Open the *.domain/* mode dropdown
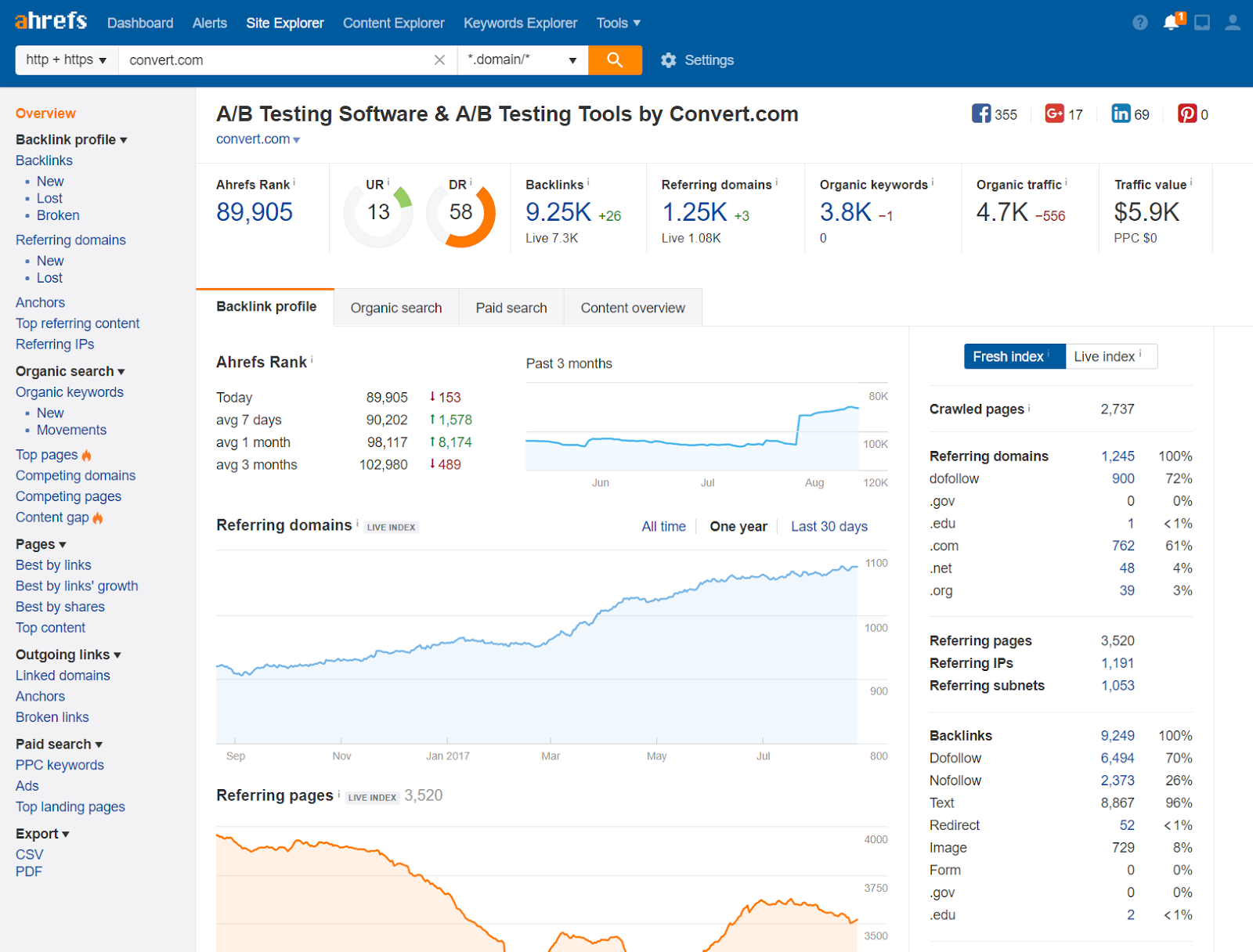 tap(522, 60)
